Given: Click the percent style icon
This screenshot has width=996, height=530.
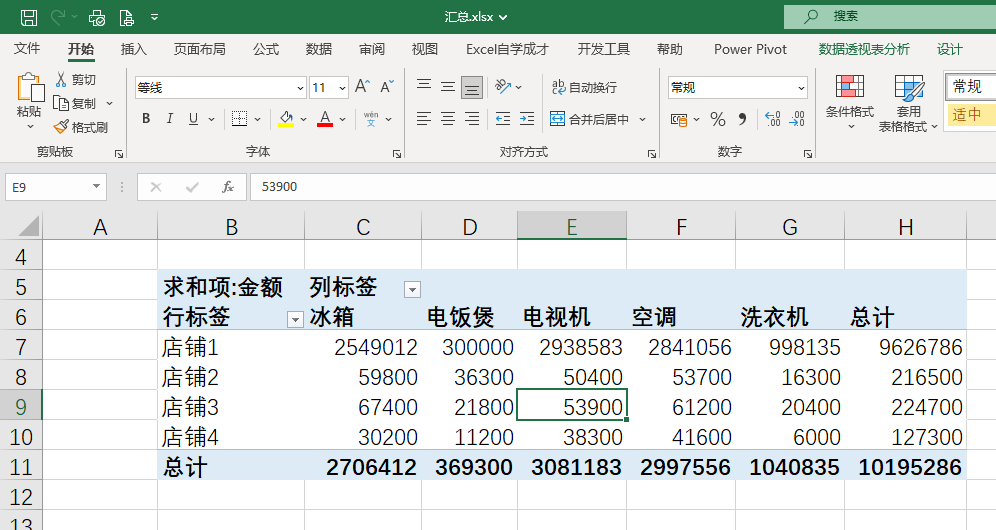Looking at the screenshot, I should (717, 119).
